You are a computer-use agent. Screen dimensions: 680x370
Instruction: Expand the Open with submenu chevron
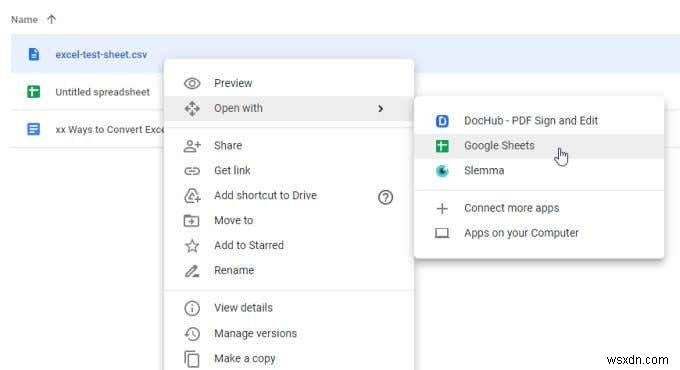pos(380,108)
